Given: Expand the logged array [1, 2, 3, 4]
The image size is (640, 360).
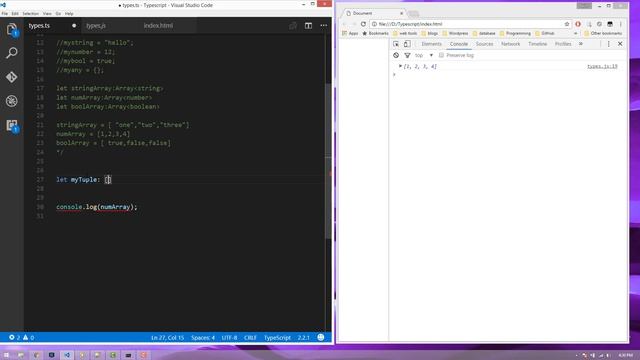Looking at the screenshot, I should pyautogui.click(x=400, y=66).
